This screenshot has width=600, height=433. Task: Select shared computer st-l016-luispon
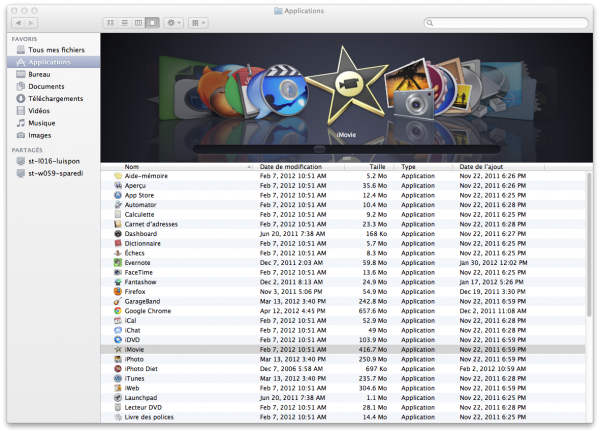pos(54,161)
